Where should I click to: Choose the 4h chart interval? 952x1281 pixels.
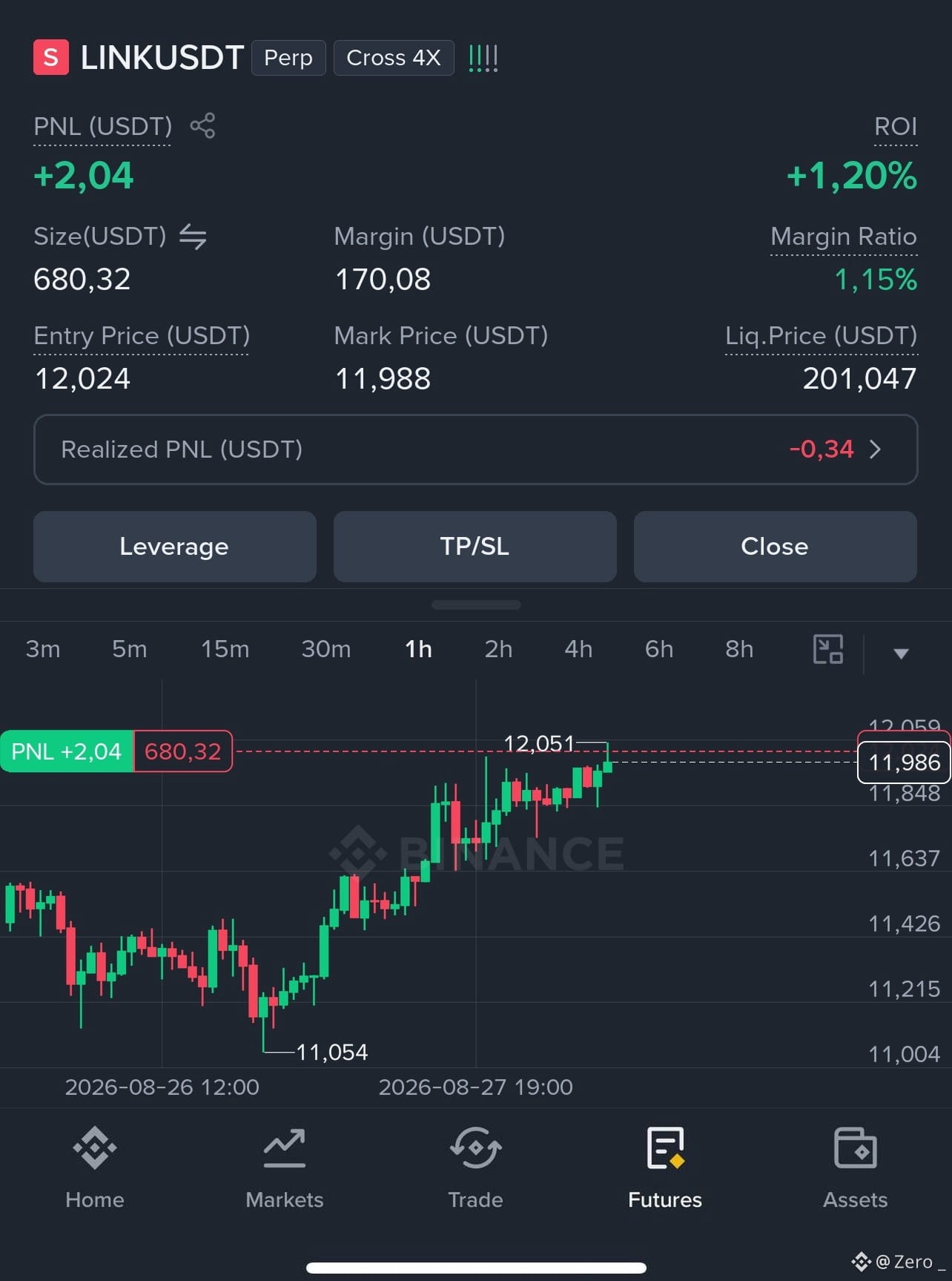578,649
